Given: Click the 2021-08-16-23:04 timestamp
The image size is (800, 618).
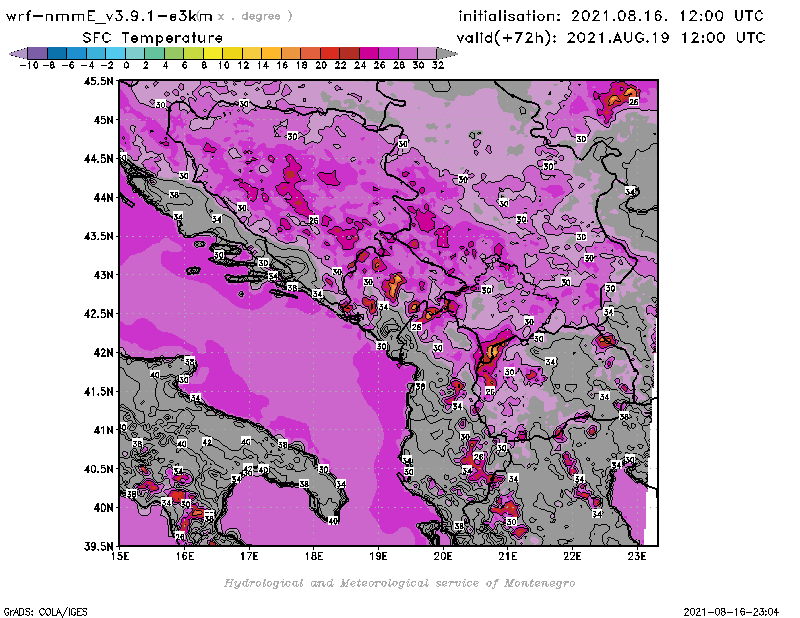Looking at the screenshot, I should [x=731, y=612].
